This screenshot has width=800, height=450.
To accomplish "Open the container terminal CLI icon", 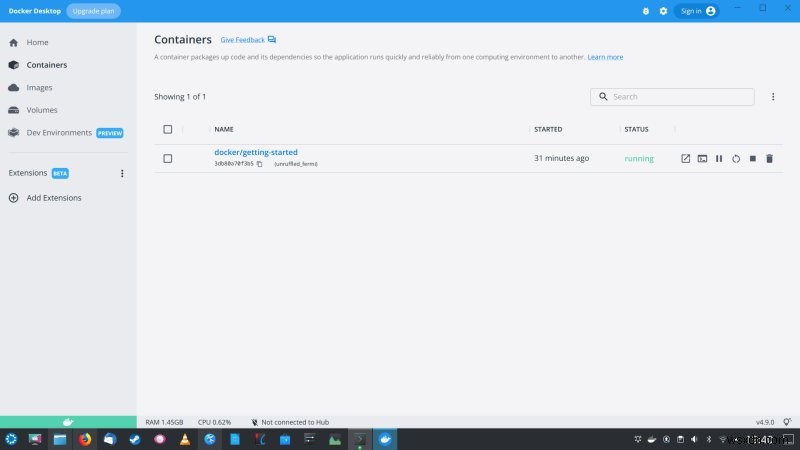I will 702,159.
